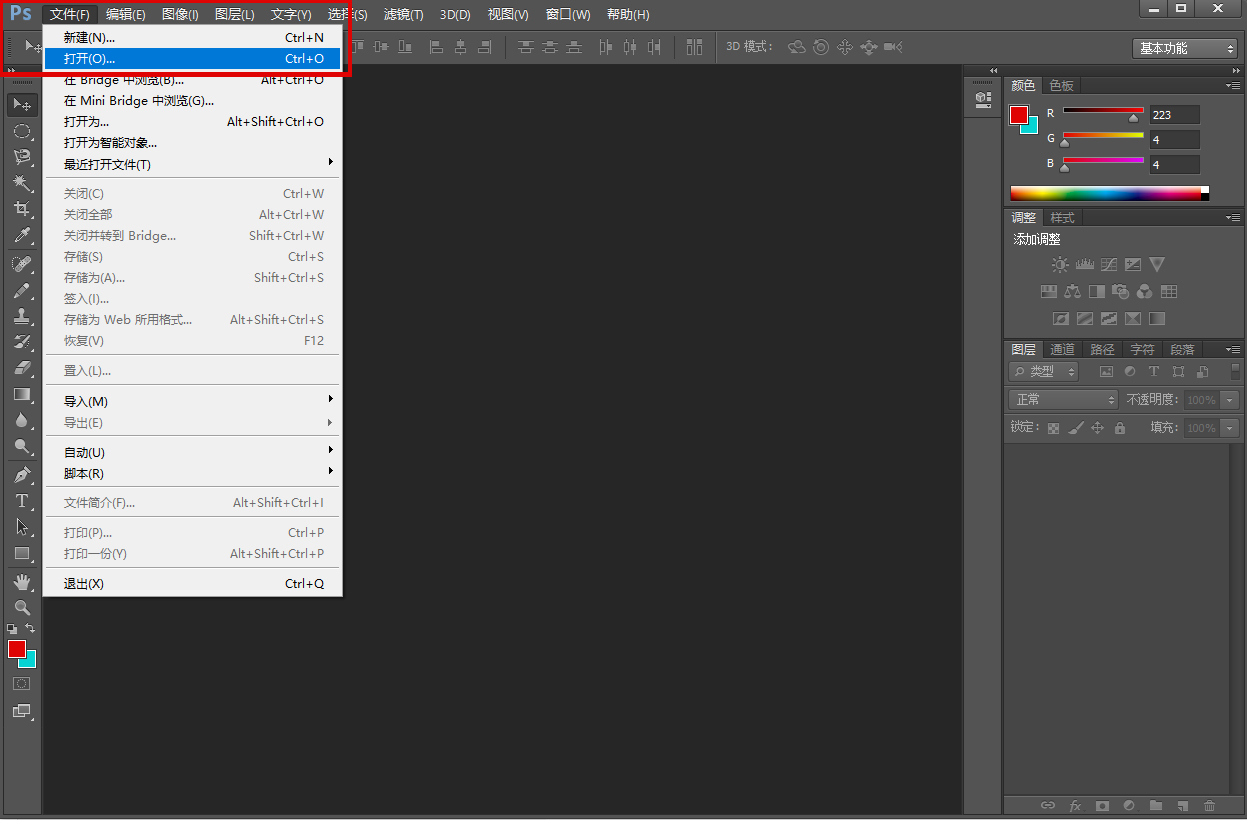Switch to the 通道 tab

pos(1062,349)
